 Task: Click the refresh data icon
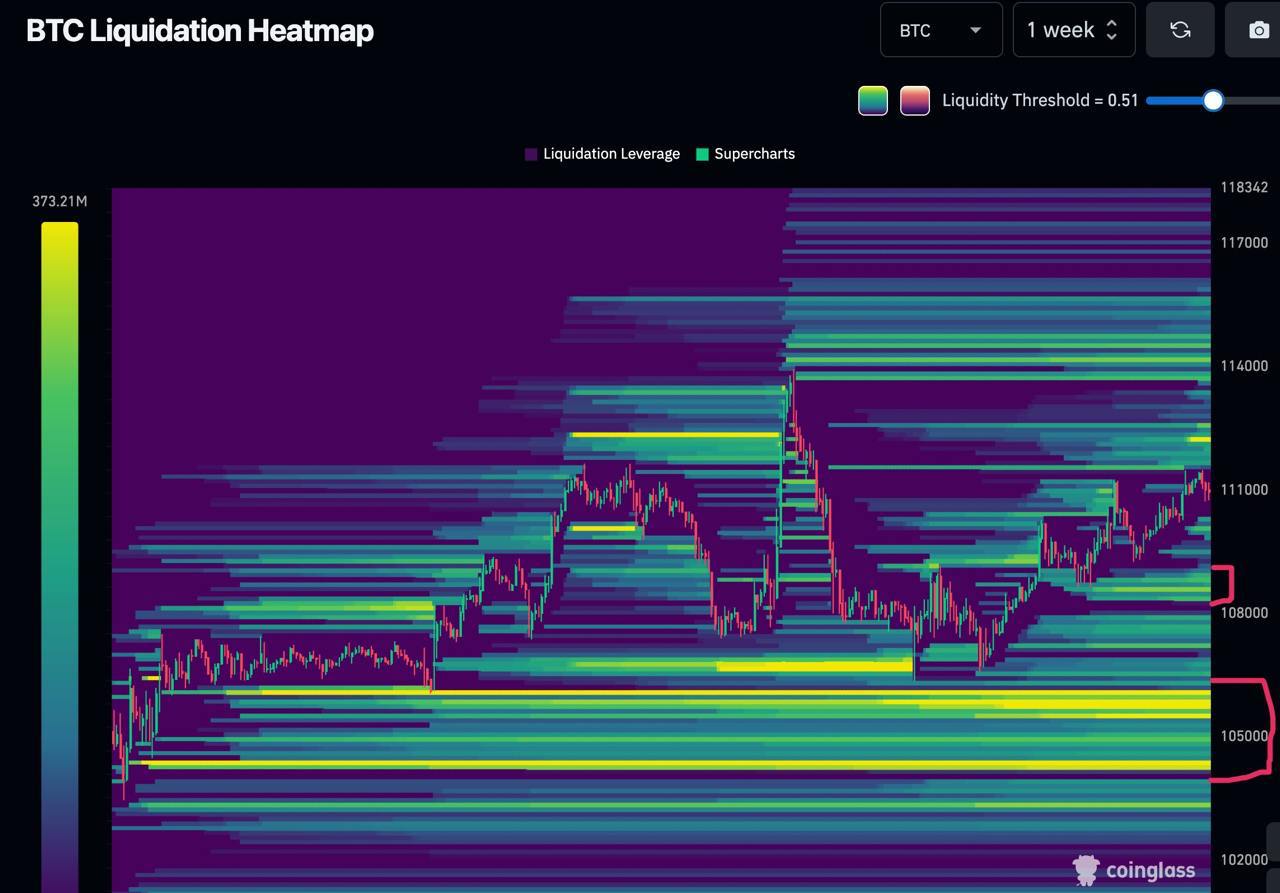pyautogui.click(x=1180, y=30)
